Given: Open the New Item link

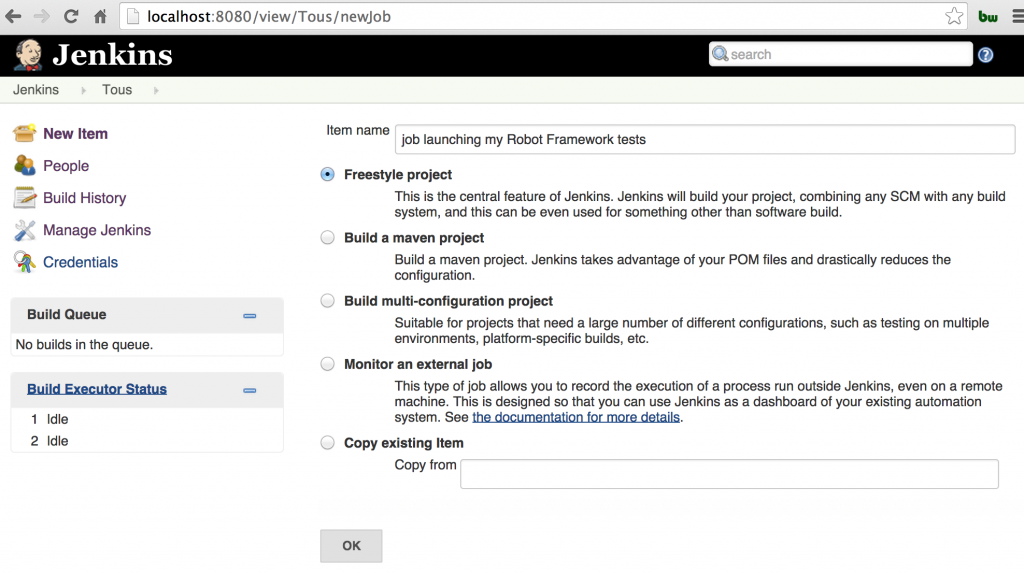Looking at the screenshot, I should pyautogui.click(x=76, y=133).
